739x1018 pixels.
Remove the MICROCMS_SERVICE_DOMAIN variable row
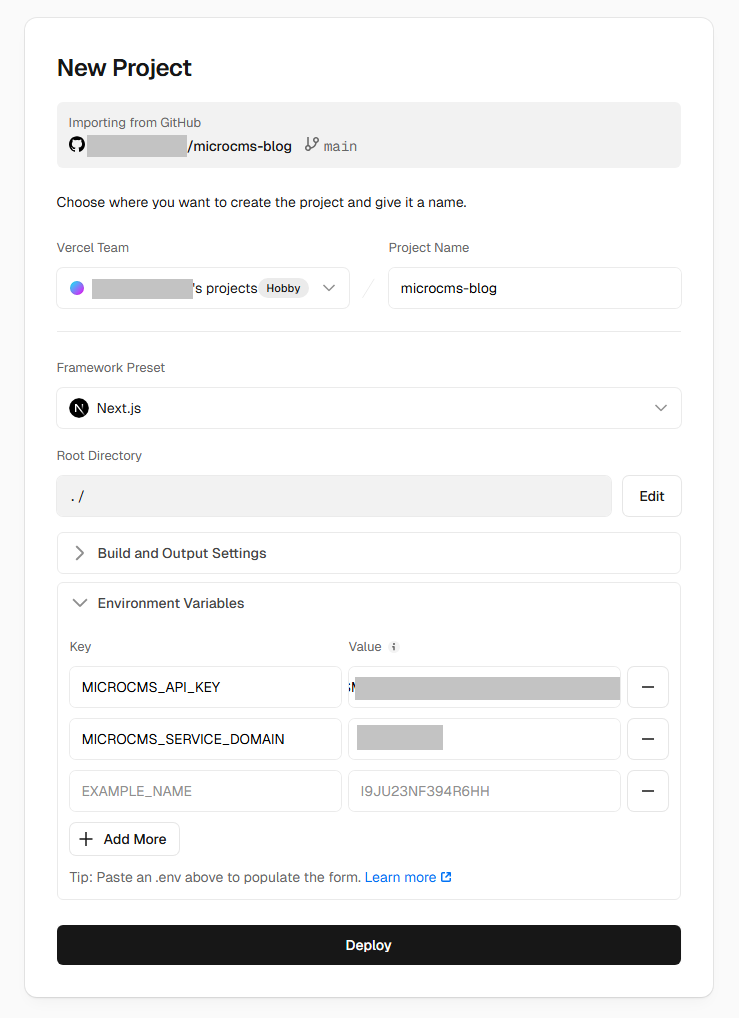coord(647,739)
